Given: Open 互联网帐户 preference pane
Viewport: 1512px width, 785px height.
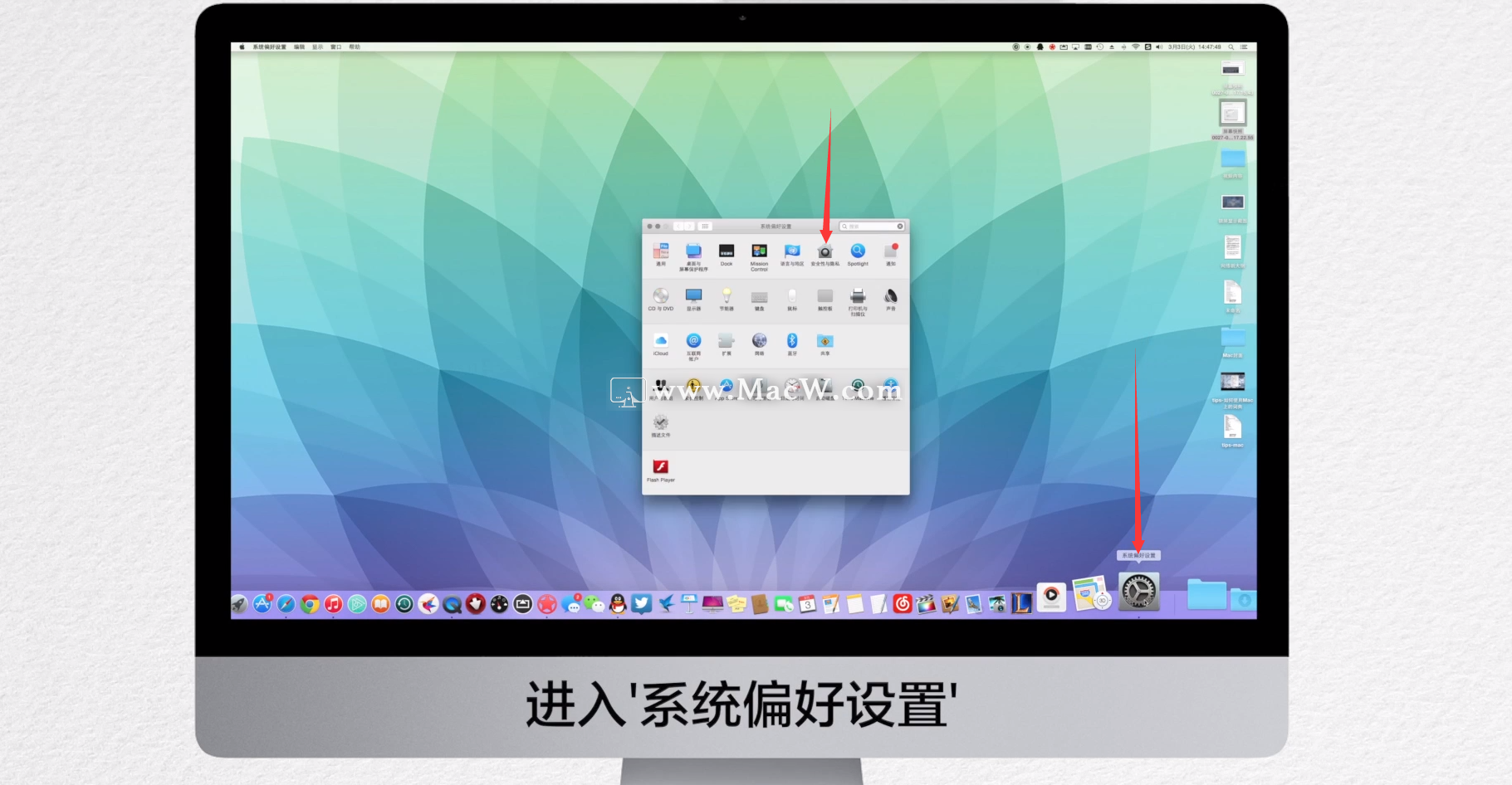Looking at the screenshot, I should point(693,346).
